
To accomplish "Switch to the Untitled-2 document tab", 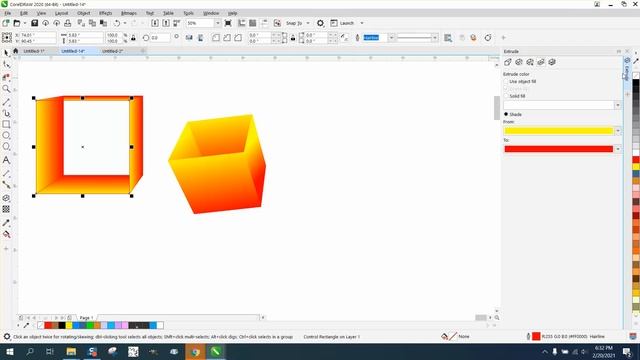I will (112, 51).
